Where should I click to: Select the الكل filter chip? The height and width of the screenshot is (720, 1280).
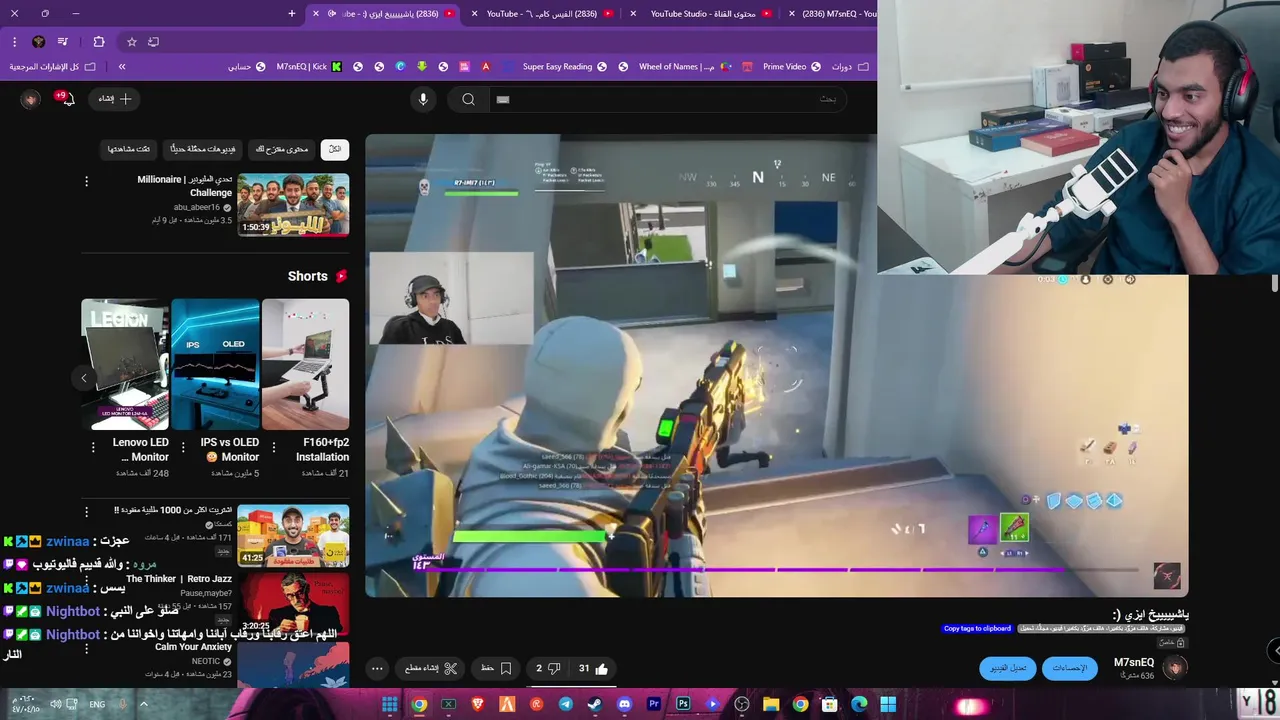click(334, 149)
